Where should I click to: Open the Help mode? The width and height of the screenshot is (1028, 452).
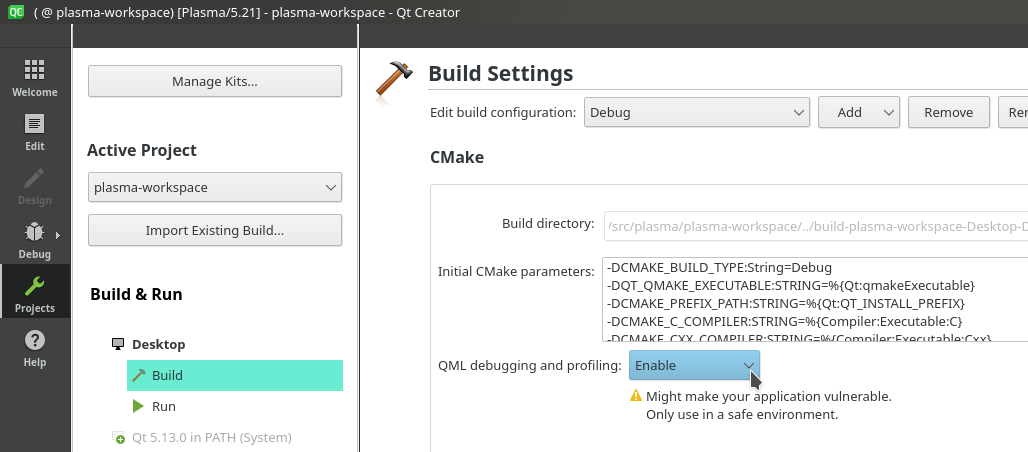35,346
